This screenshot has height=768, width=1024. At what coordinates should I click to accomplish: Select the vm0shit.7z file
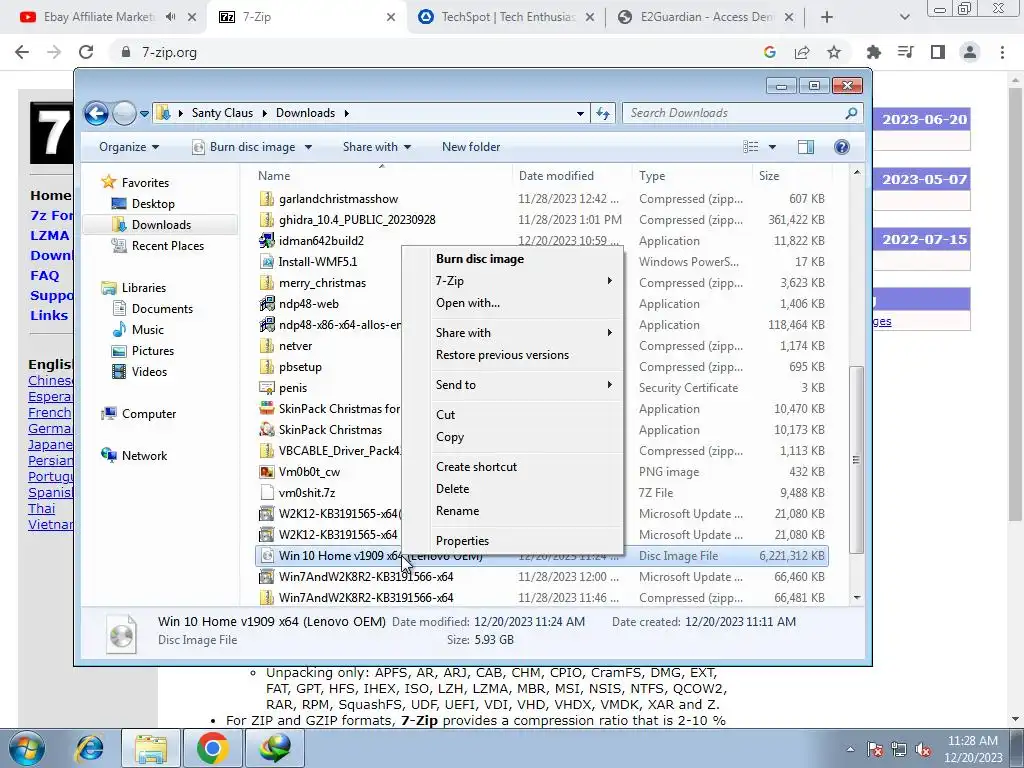coord(307,493)
